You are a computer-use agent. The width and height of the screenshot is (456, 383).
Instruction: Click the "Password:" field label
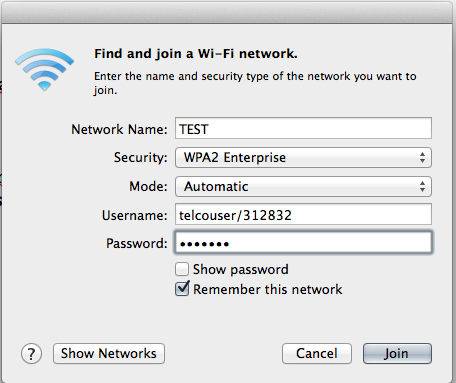(x=137, y=243)
